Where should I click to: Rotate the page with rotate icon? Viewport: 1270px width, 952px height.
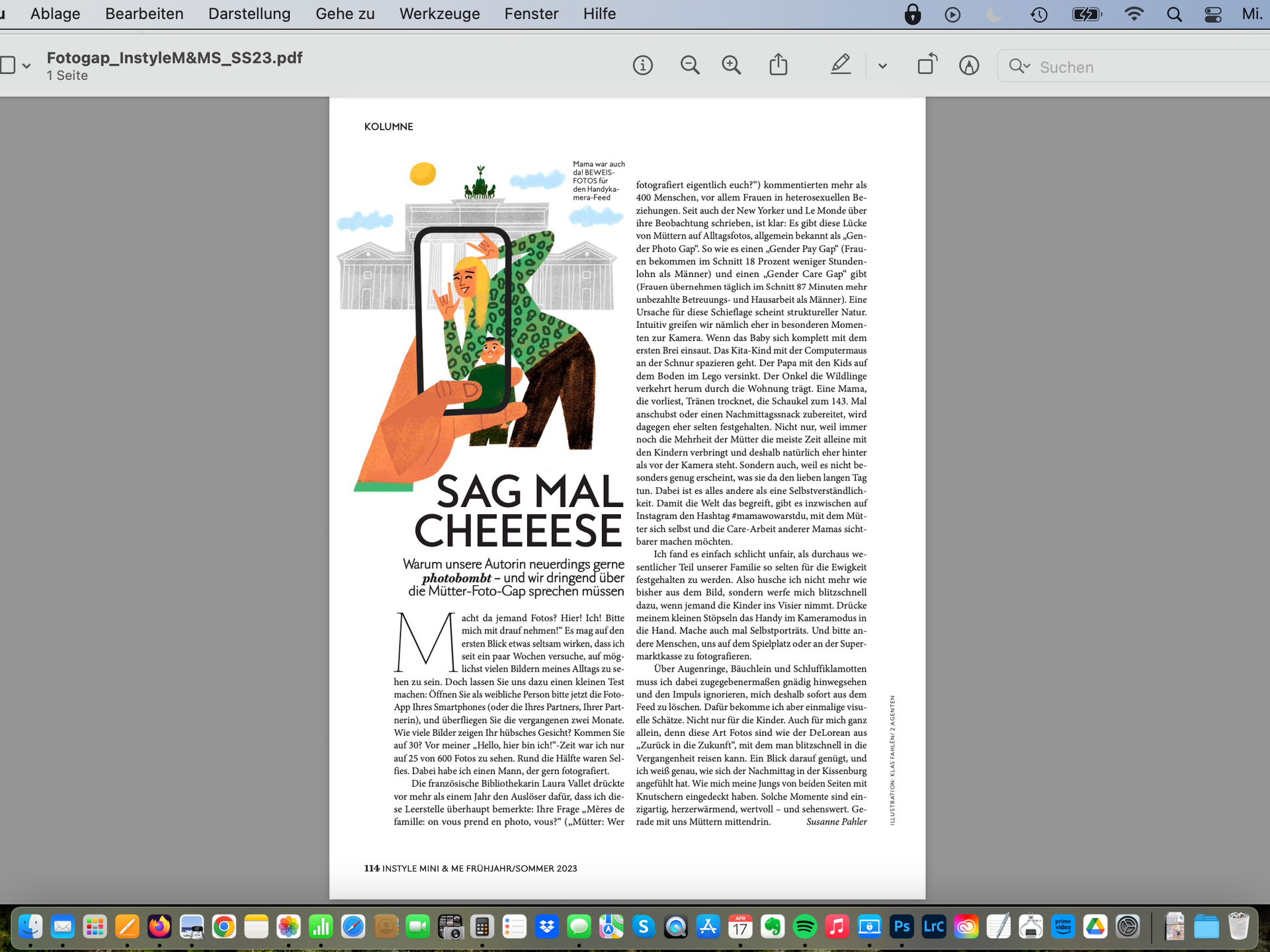(927, 64)
